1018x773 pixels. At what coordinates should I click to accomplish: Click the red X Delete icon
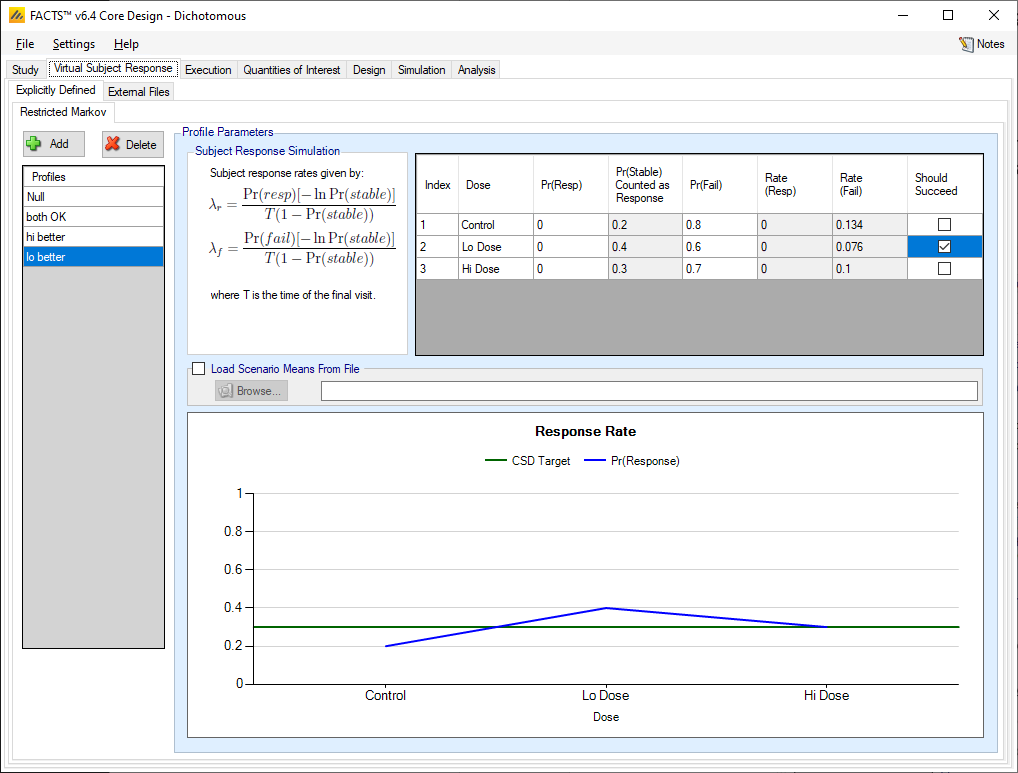pyautogui.click(x=113, y=144)
